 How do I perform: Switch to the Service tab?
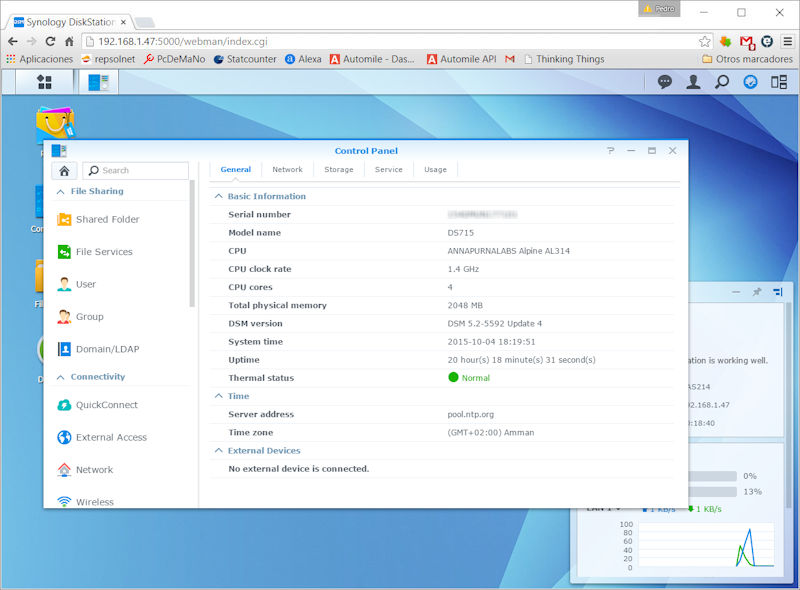point(389,169)
